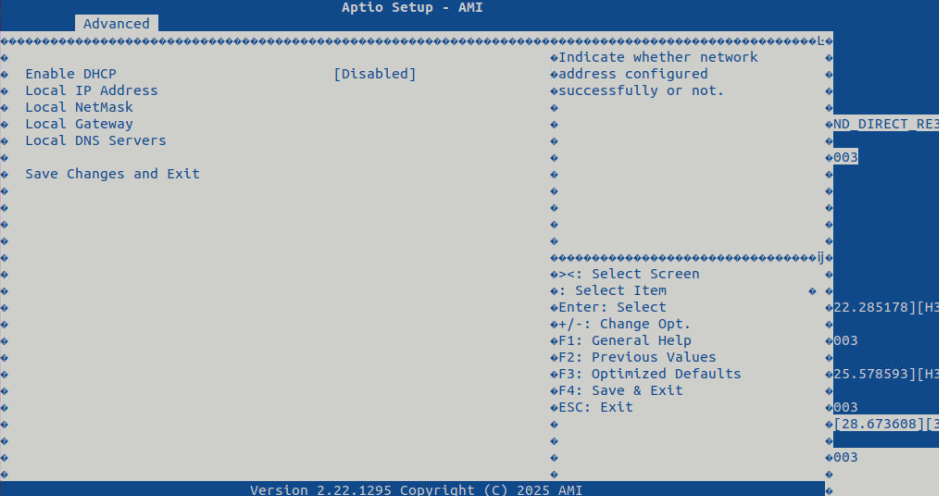The image size is (939, 496).
Task: Click the Enter: Select key hint
Action: coord(612,307)
